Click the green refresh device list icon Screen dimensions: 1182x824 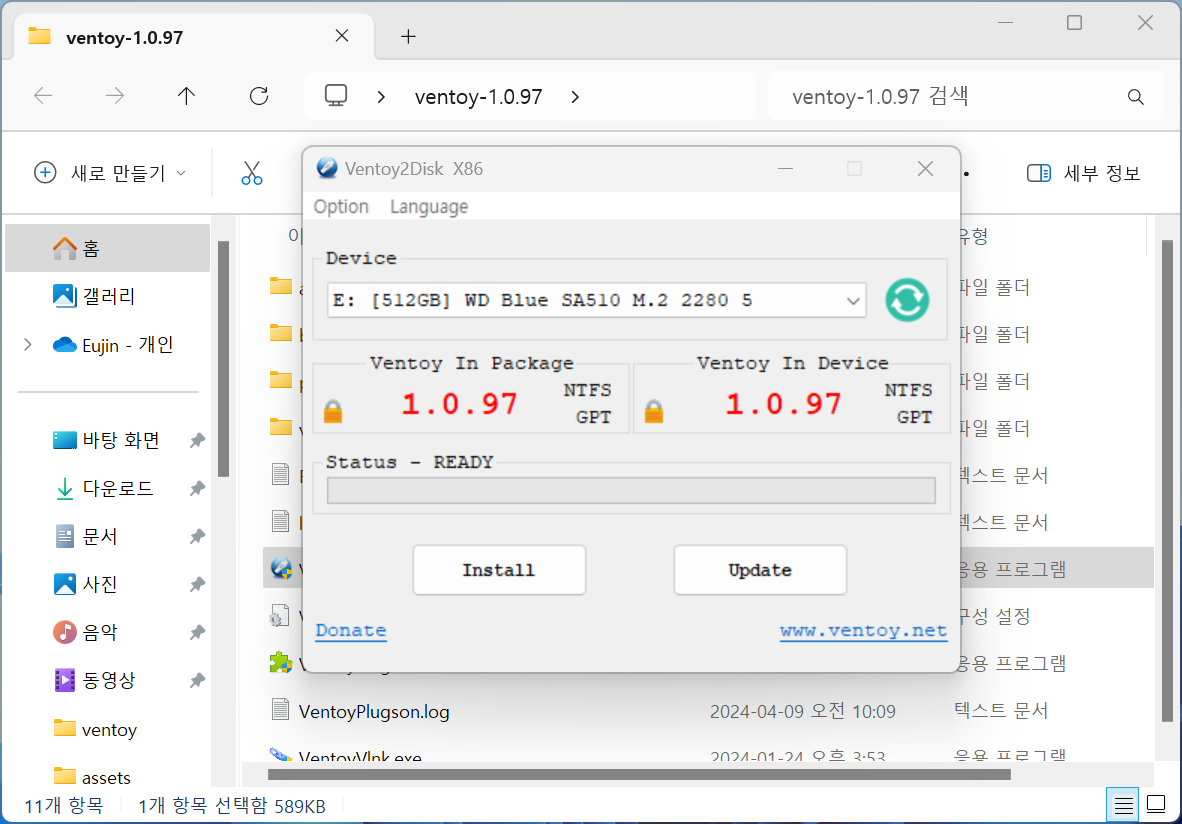(906, 300)
